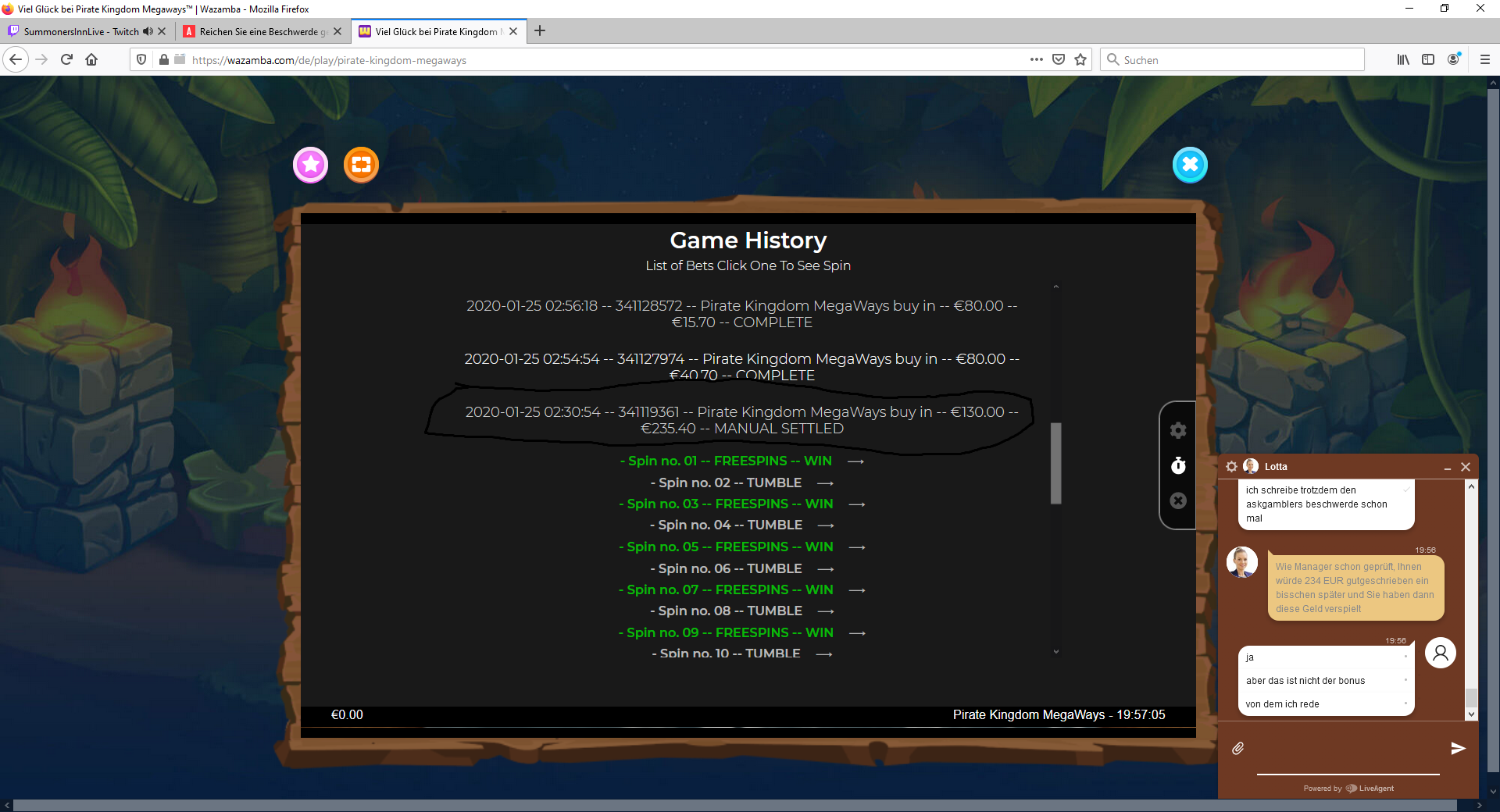Click the "Game History" heading

pyautogui.click(x=748, y=240)
